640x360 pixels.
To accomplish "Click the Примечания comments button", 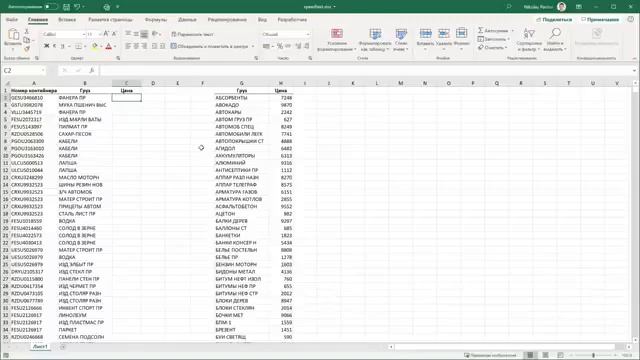I will pyautogui.click(x=600, y=20).
